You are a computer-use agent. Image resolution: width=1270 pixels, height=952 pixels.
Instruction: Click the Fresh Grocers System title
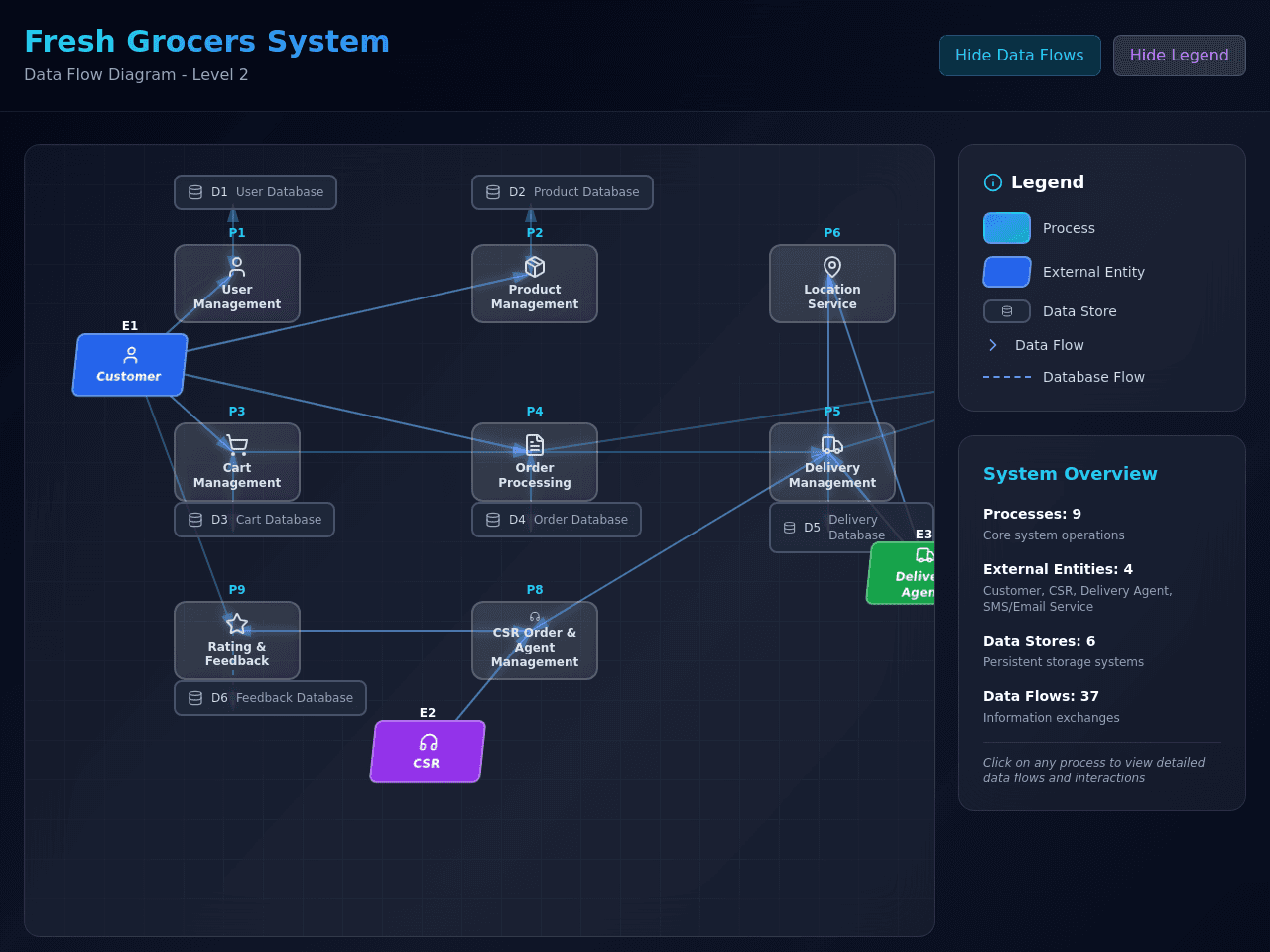pos(206,42)
